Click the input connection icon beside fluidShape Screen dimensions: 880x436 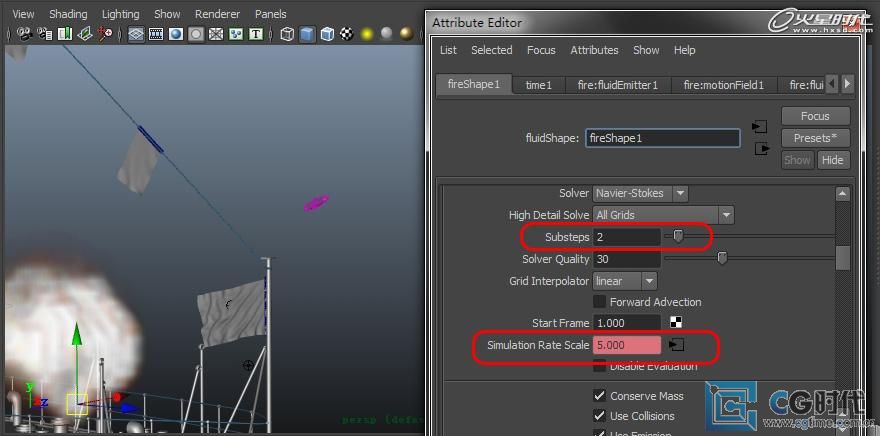coord(759,127)
